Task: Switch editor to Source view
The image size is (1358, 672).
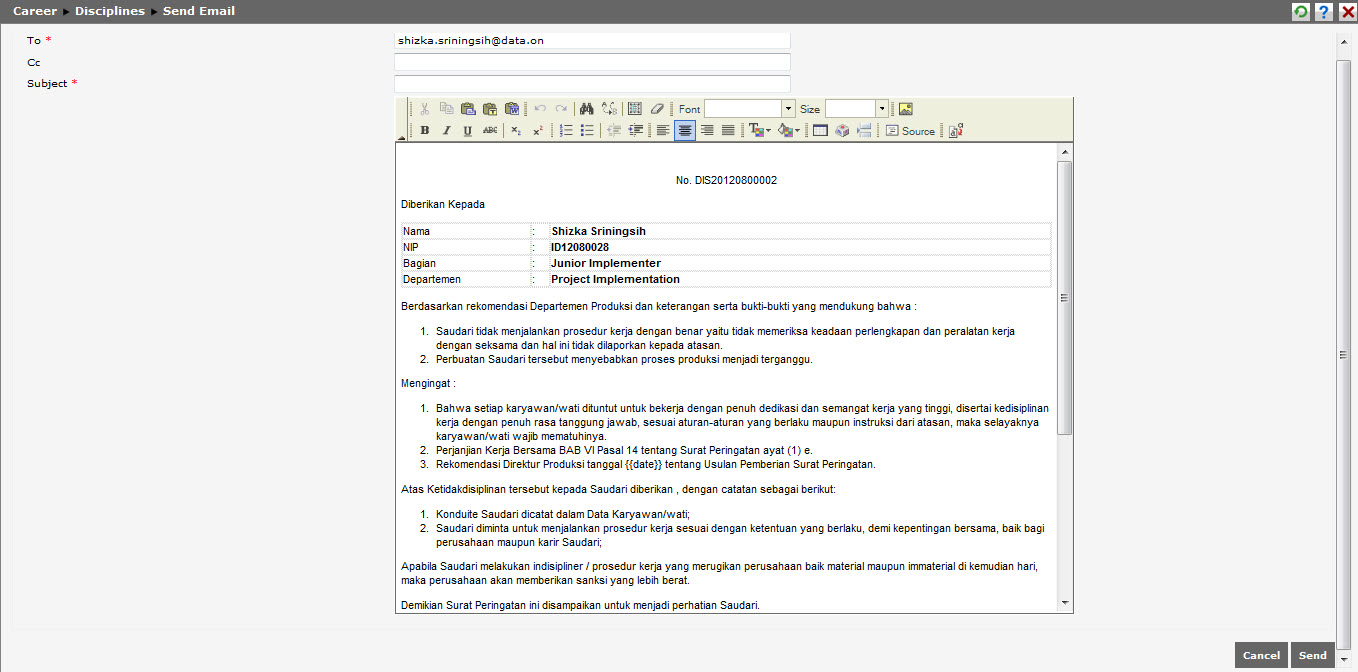Action: [910, 131]
